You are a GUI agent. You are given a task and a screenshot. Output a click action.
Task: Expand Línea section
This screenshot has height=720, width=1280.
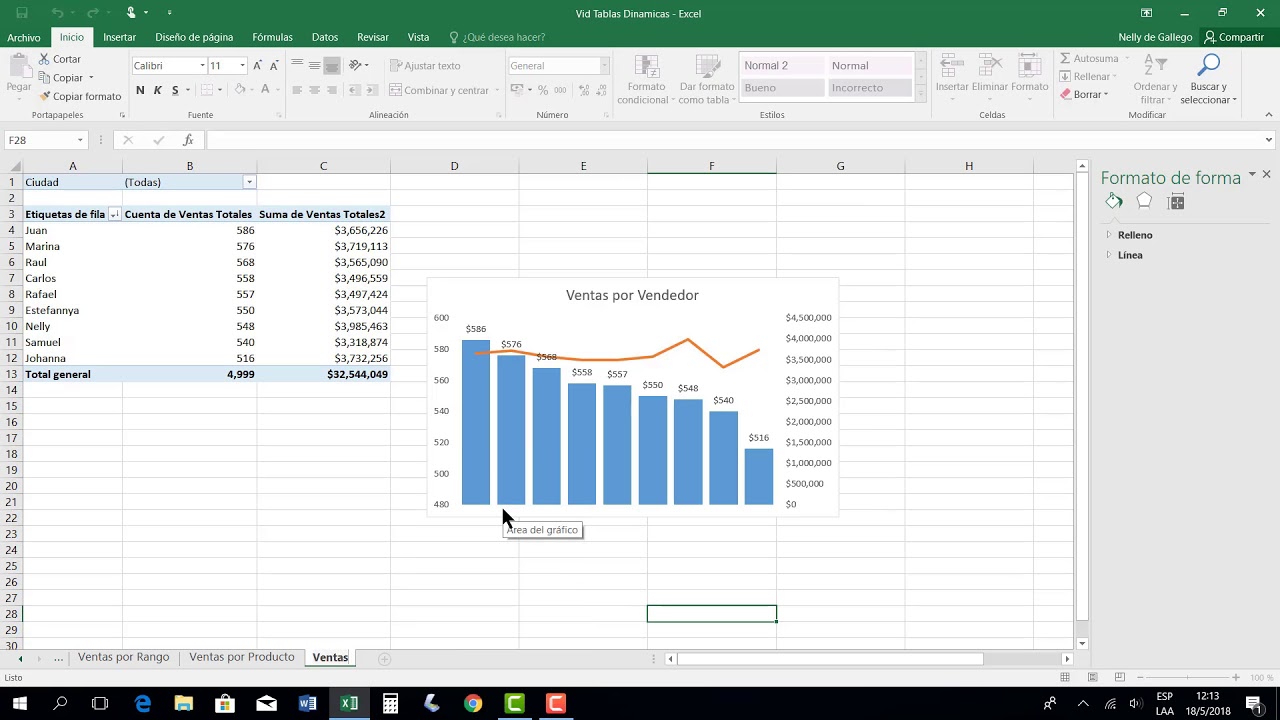(1130, 255)
